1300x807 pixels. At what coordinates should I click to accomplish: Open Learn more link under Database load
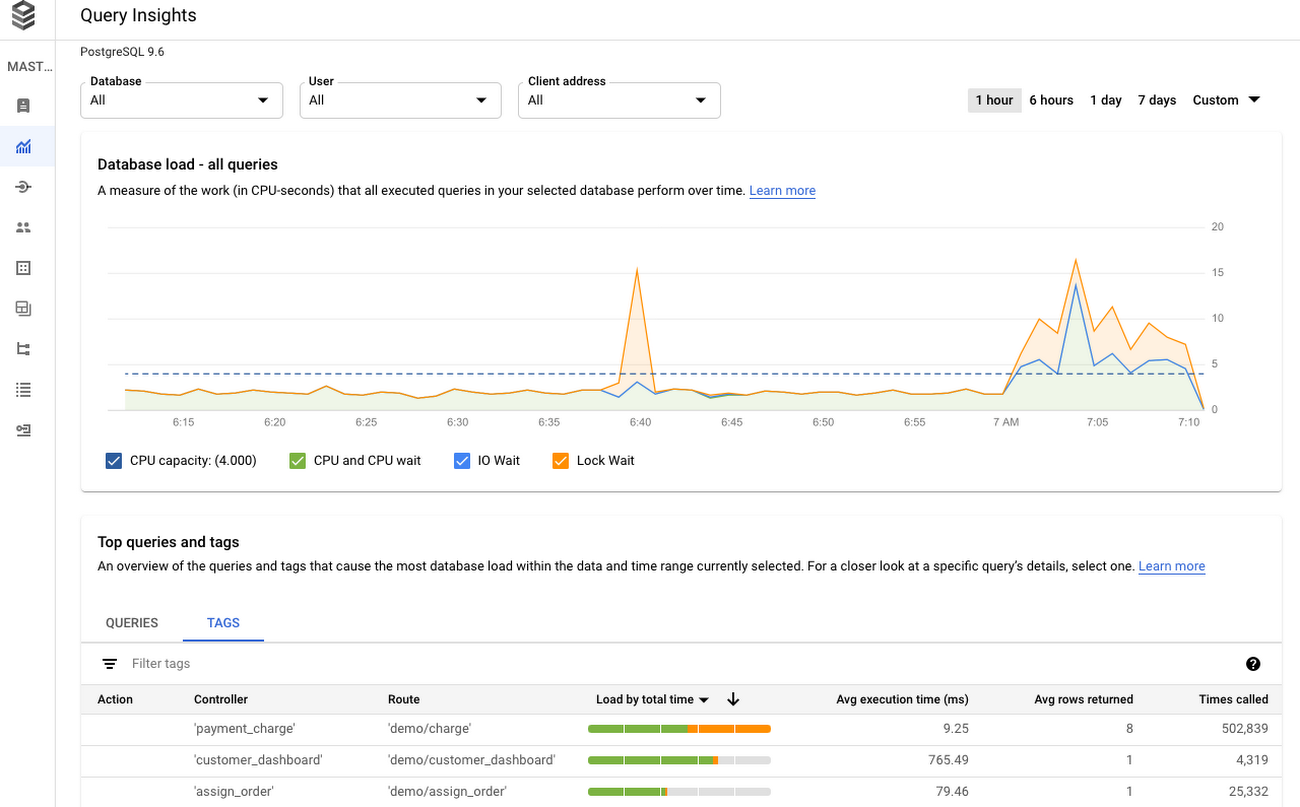click(782, 191)
